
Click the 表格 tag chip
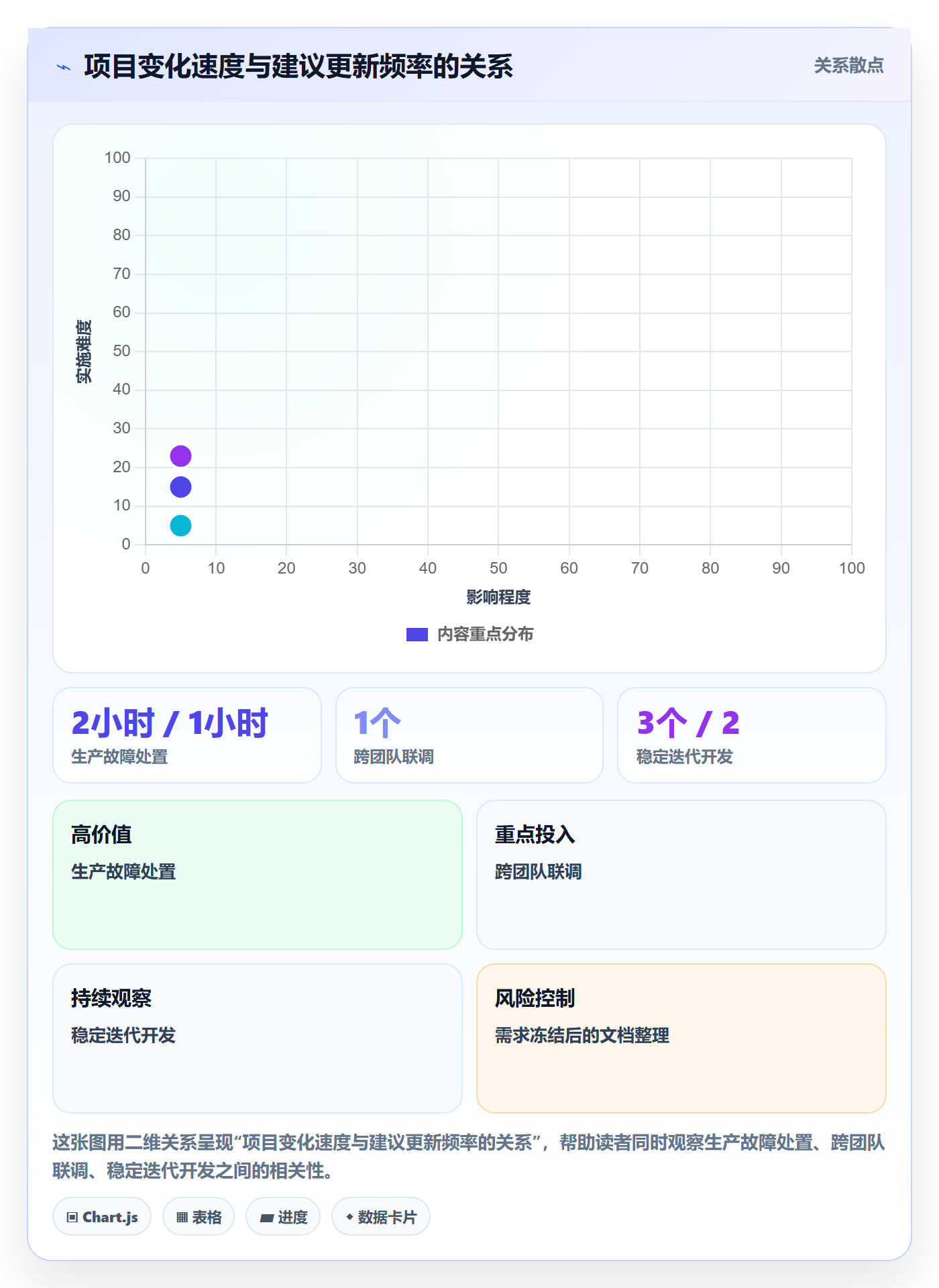pos(199,1217)
